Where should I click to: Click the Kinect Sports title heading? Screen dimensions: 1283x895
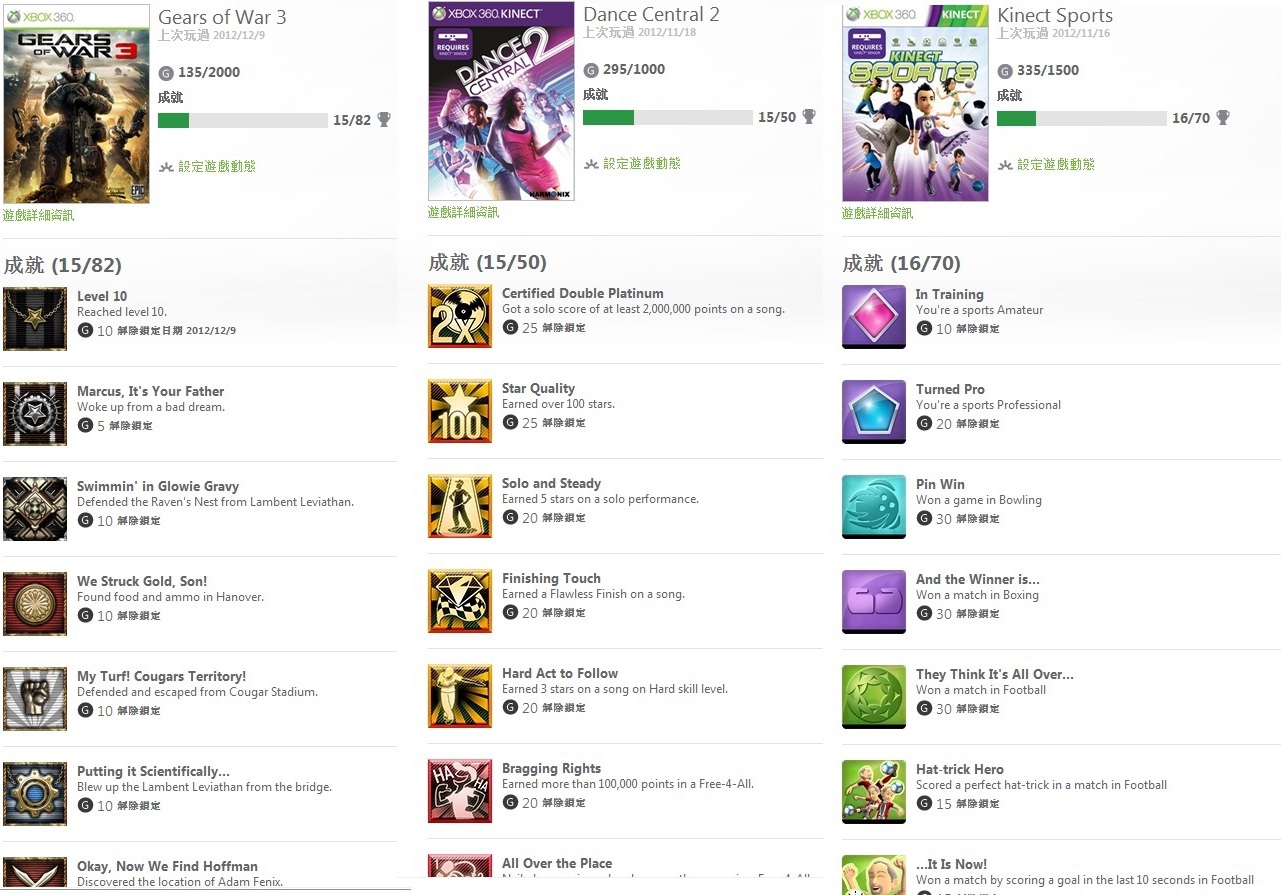pyautogui.click(x=1055, y=15)
